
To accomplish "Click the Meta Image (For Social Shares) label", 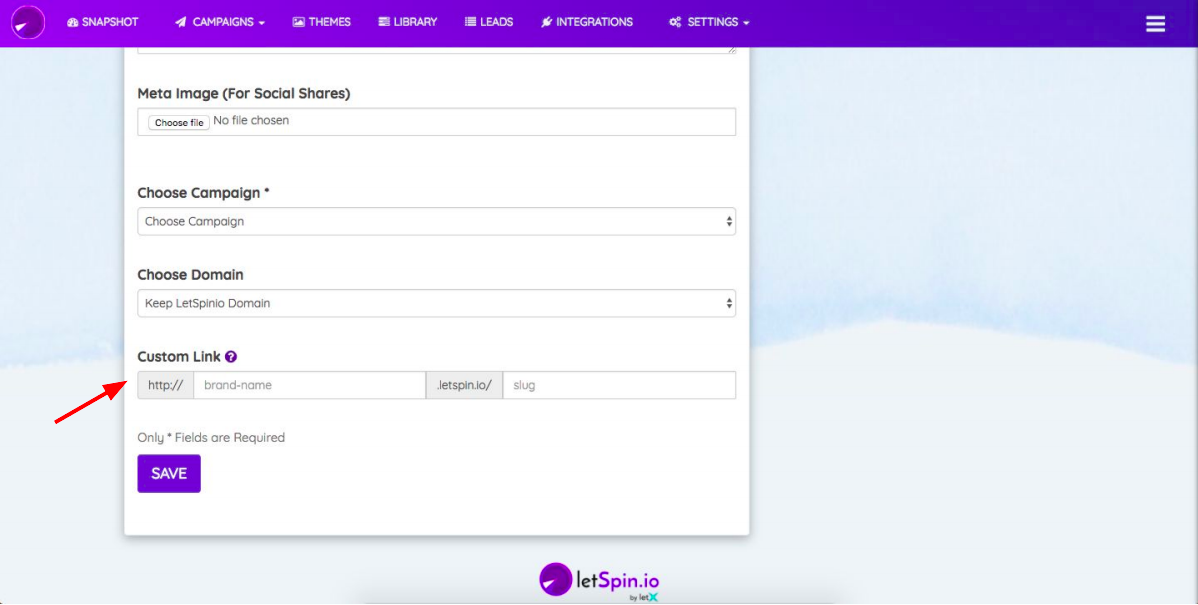I will pos(244,93).
